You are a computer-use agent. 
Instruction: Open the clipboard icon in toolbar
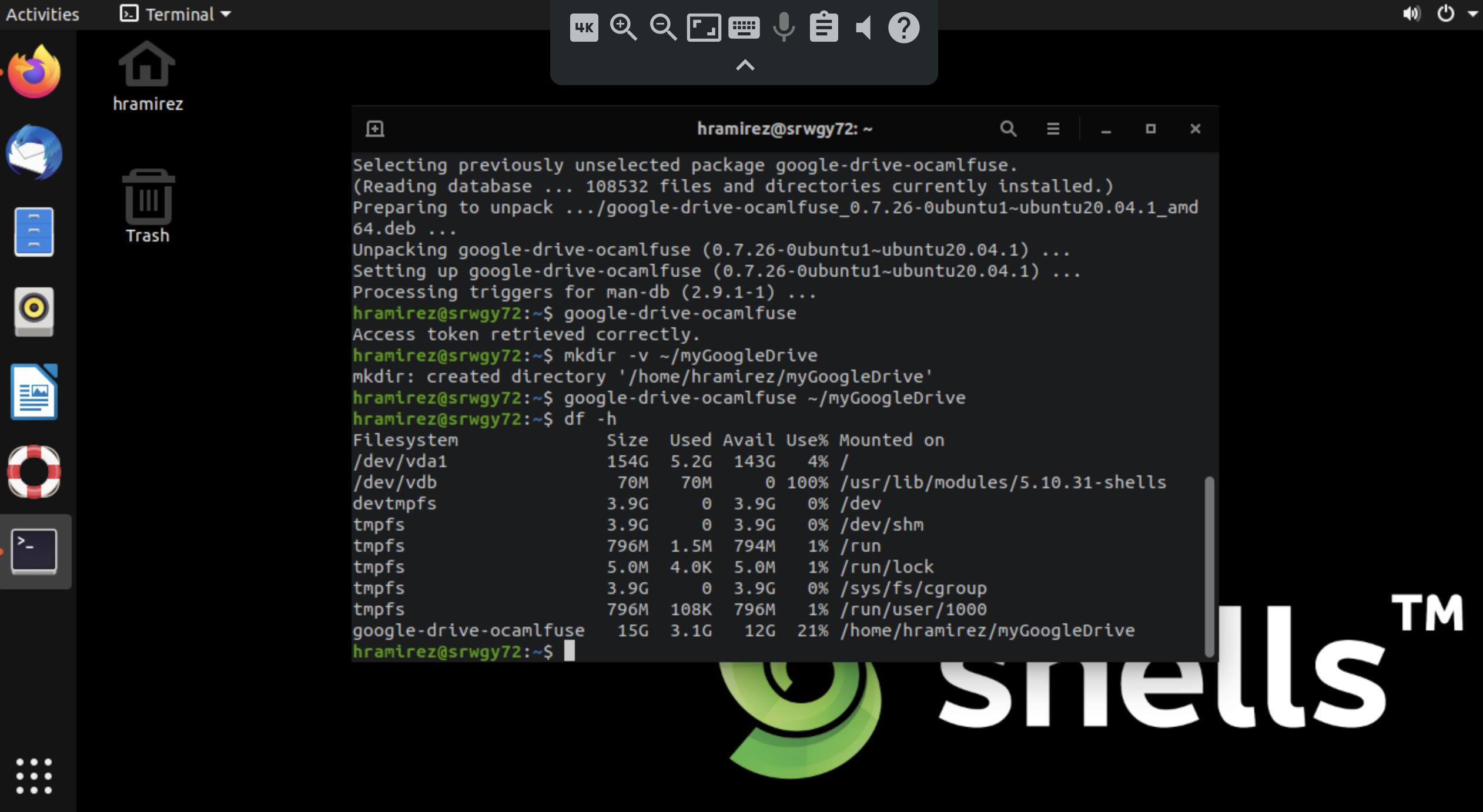click(x=823, y=28)
